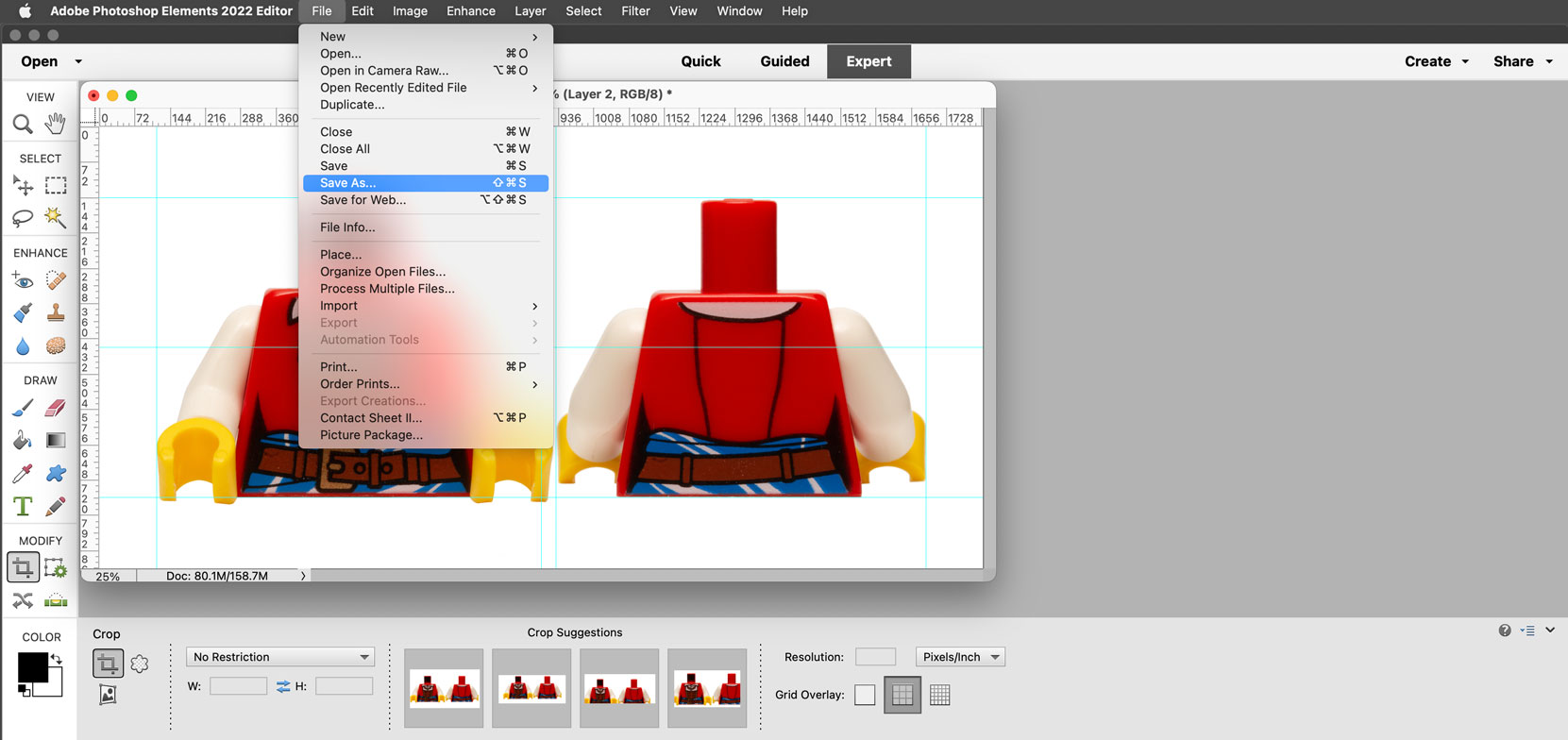Select the Pencil tool
Image resolution: width=1568 pixels, height=740 pixels.
click(x=56, y=506)
